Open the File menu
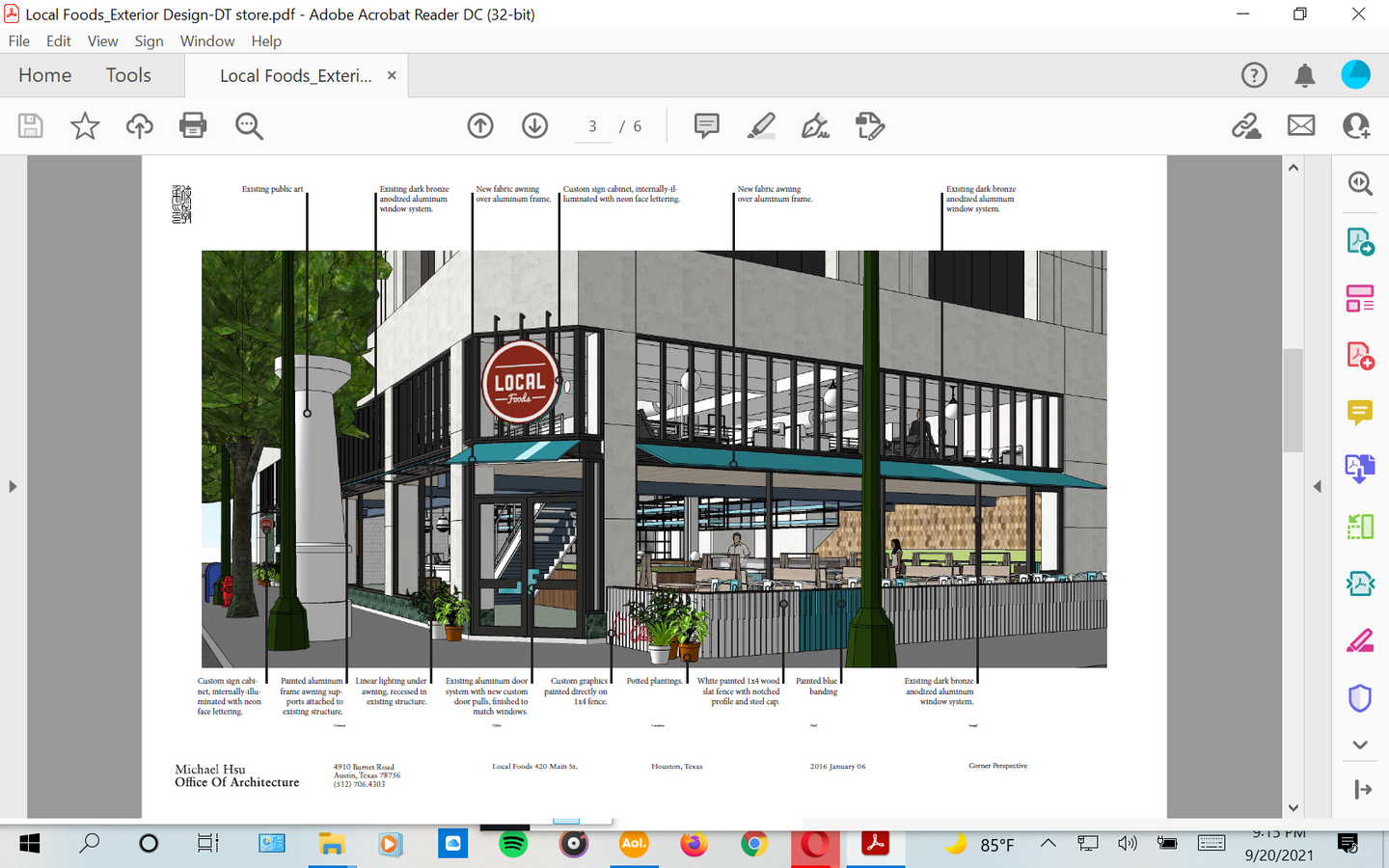Viewport: 1389px width, 868px height. click(x=19, y=41)
